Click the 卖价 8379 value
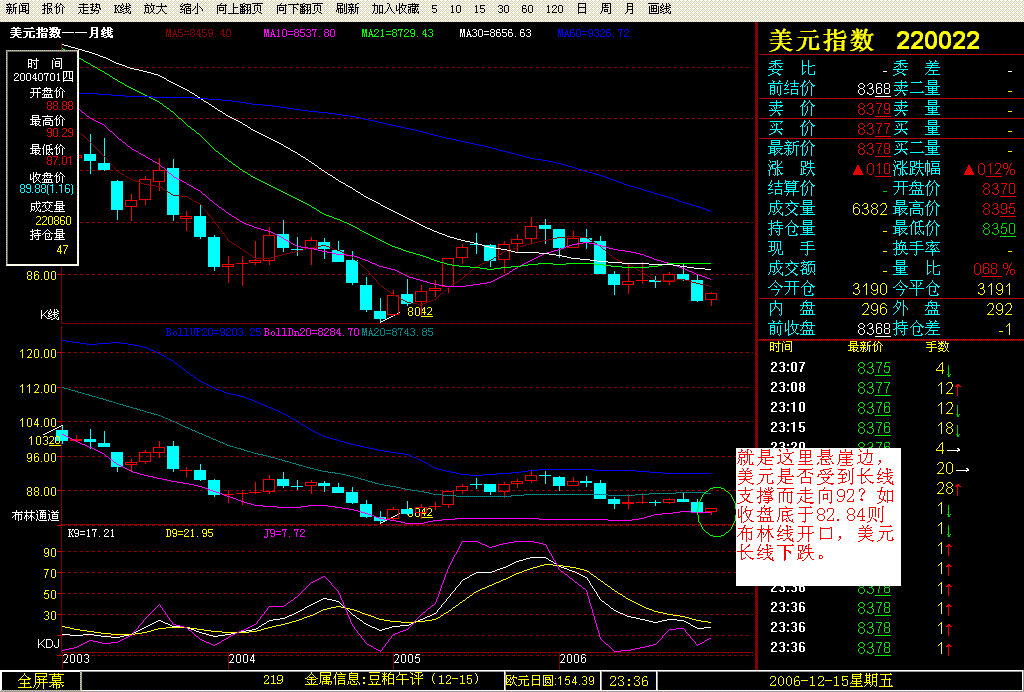 [x=874, y=108]
